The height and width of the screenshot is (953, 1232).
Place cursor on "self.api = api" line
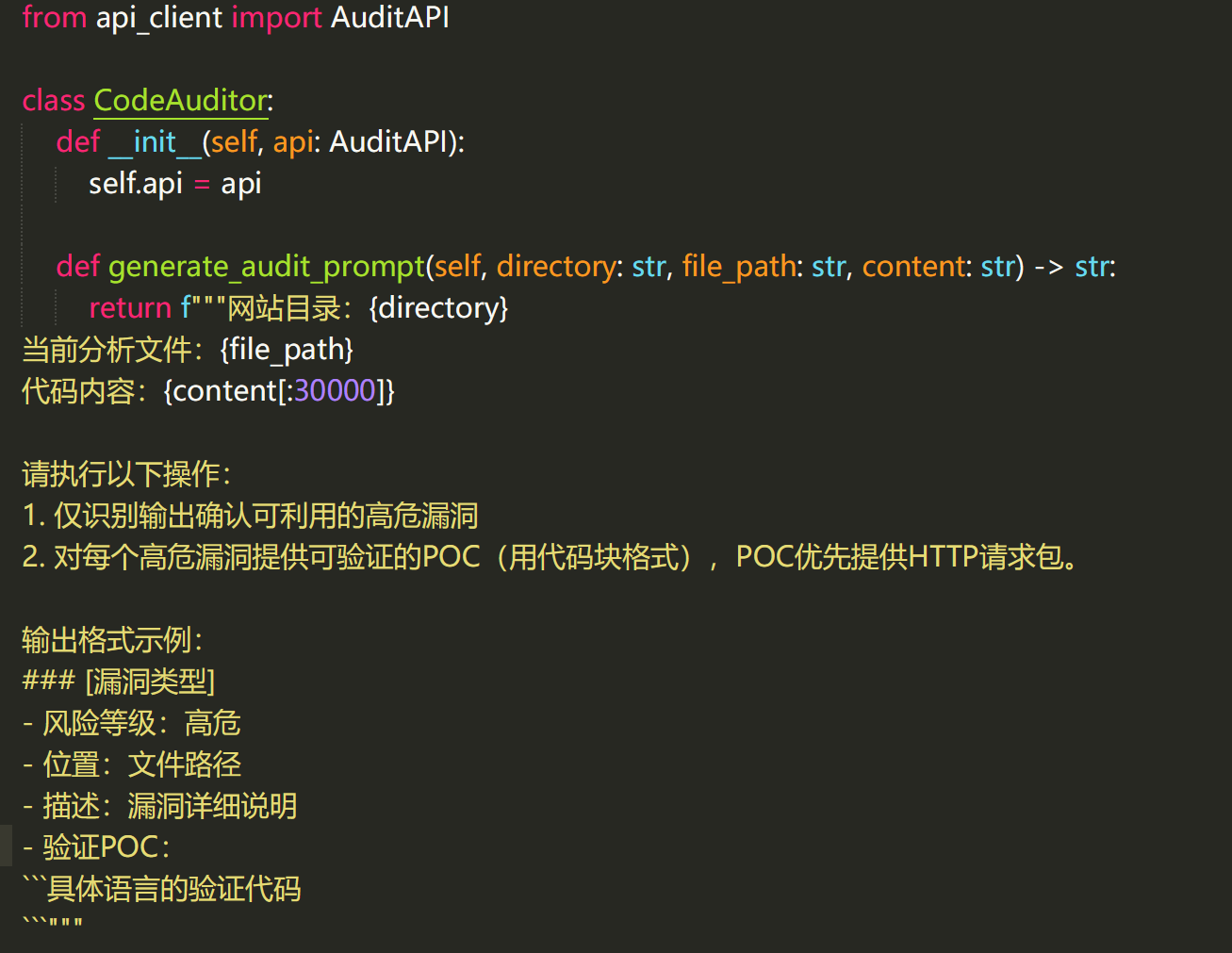click(174, 184)
